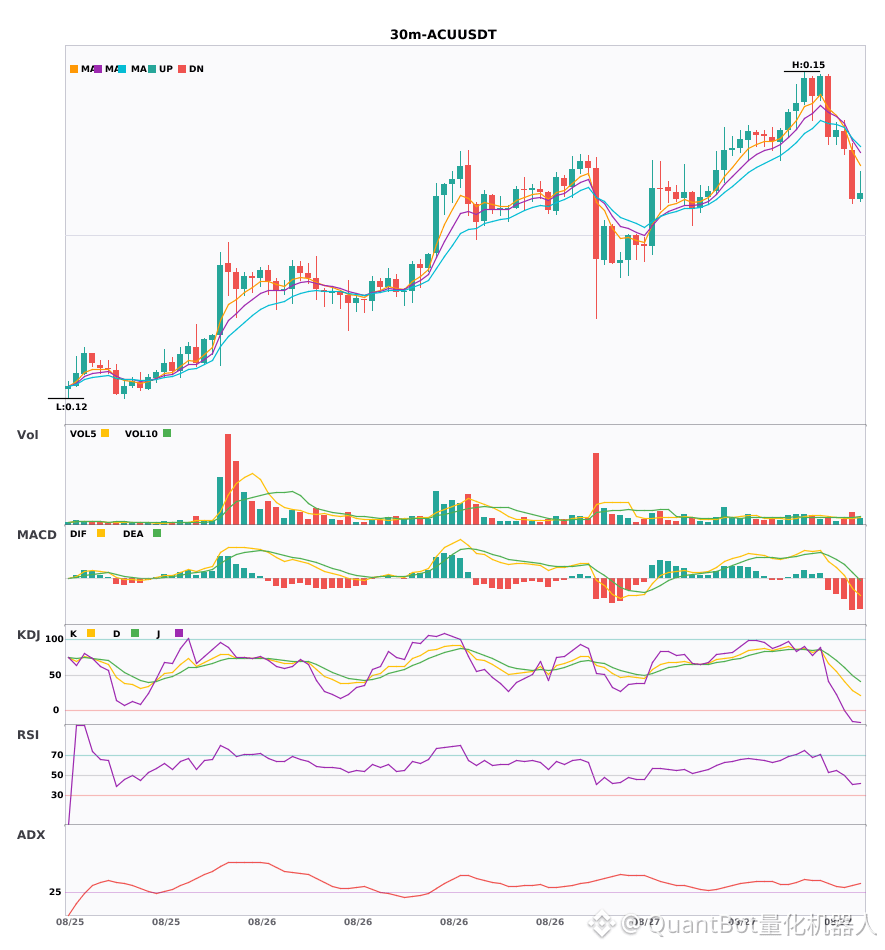This screenshot has width=885, height=950.
Task: Click the KDJ panel label
Action: pyautogui.click(x=28, y=635)
